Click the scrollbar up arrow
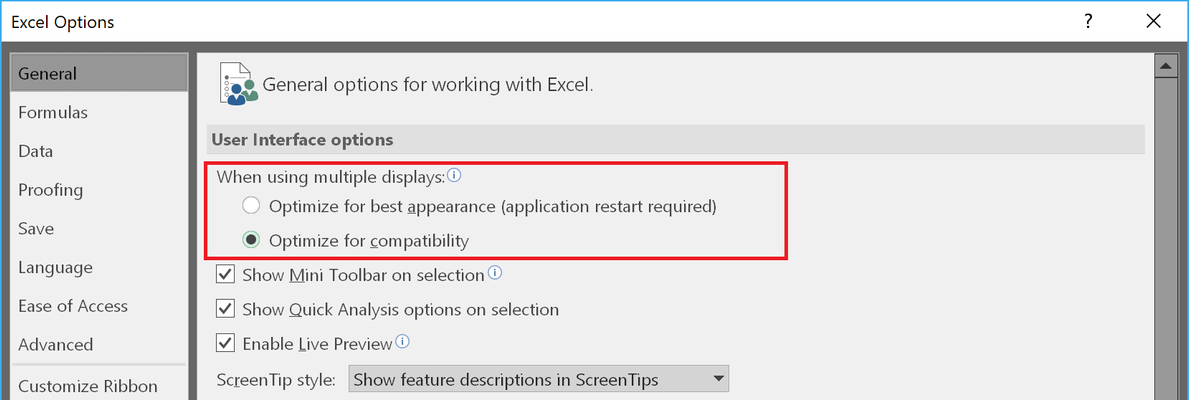The image size is (1189, 400). [1163, 67]
